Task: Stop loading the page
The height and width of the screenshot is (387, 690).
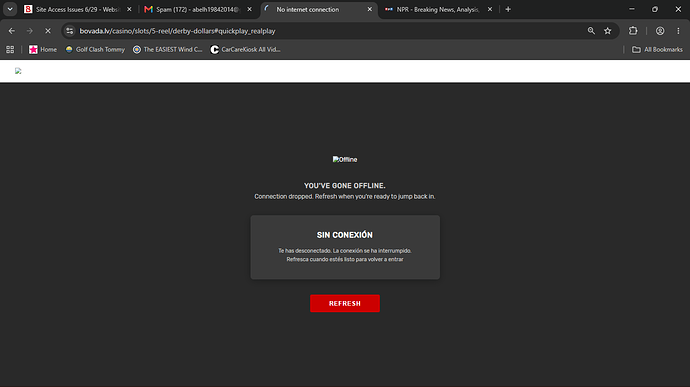Action: (48, 31)
